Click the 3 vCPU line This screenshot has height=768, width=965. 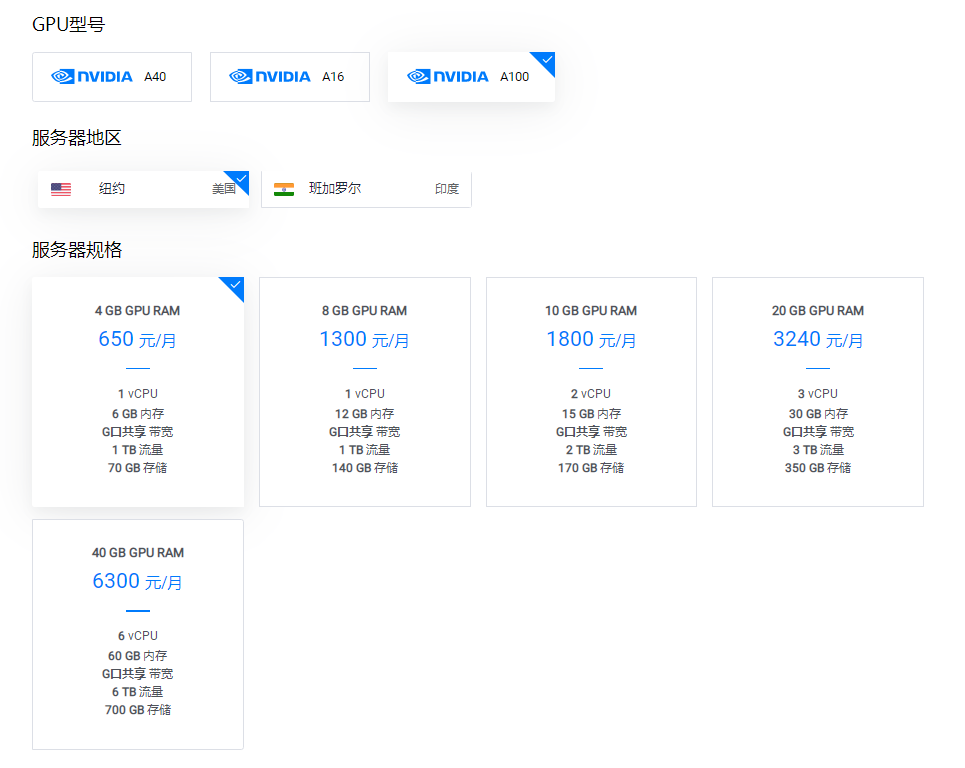(818, 394)
